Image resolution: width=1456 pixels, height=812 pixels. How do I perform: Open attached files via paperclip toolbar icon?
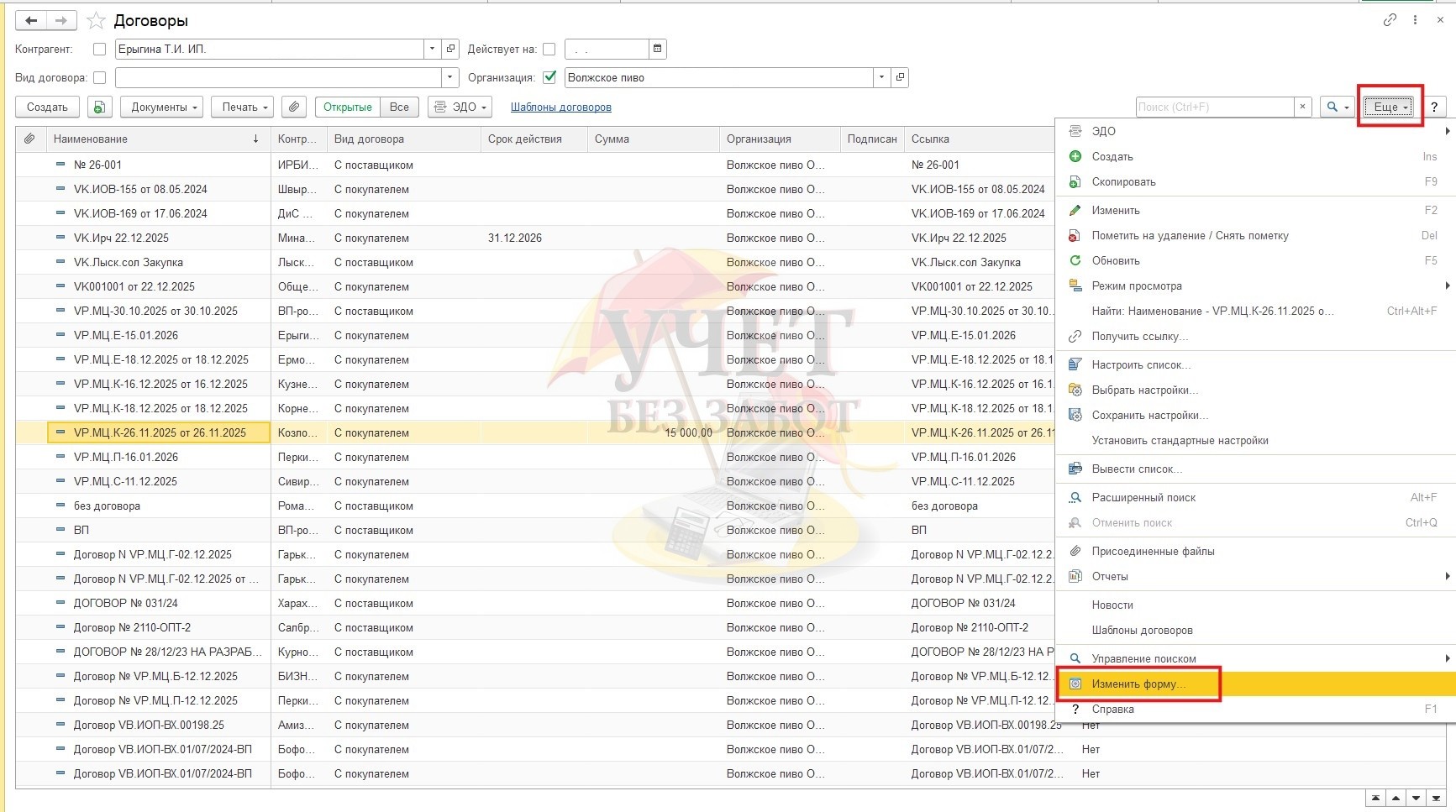[293, 107]
